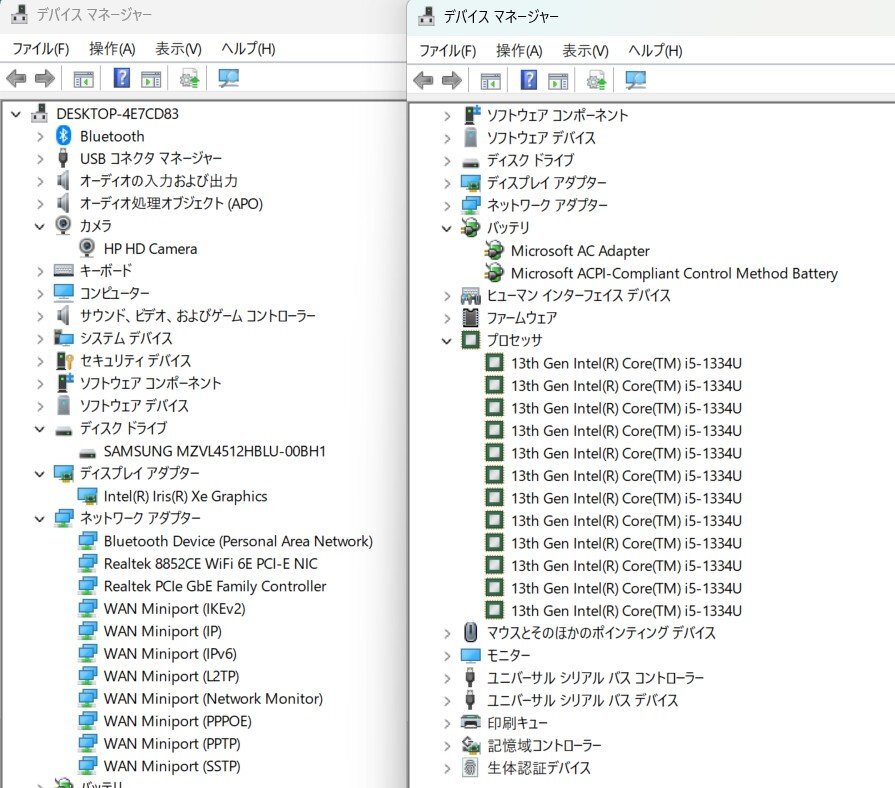Select Microsoft ACPI-Compliant Control Method Battery
The width and height of the screenshot is (895, 788).
point(674,273)
